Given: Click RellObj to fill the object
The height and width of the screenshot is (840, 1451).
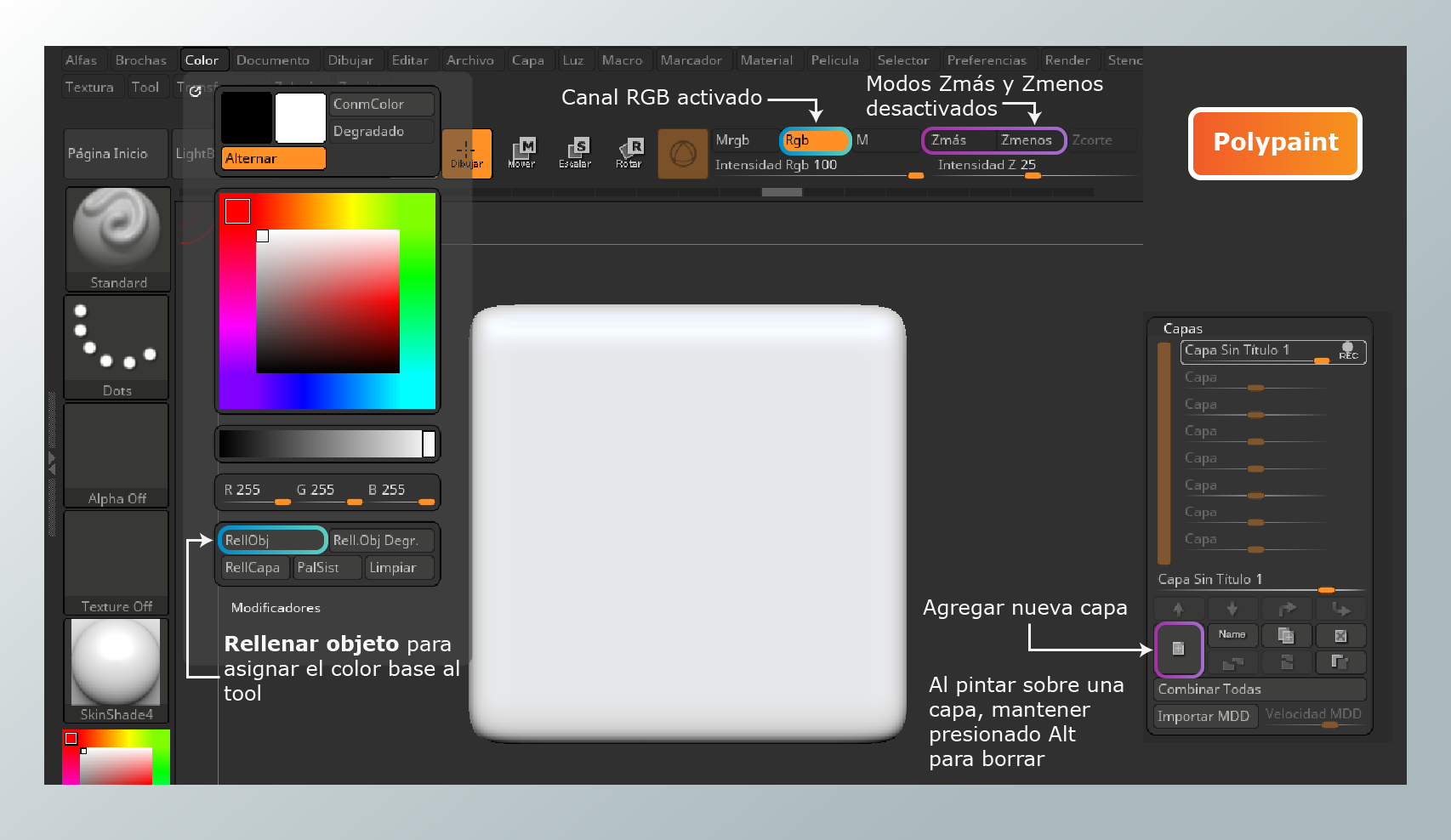Looking at the screenshot, I should 271,539.
